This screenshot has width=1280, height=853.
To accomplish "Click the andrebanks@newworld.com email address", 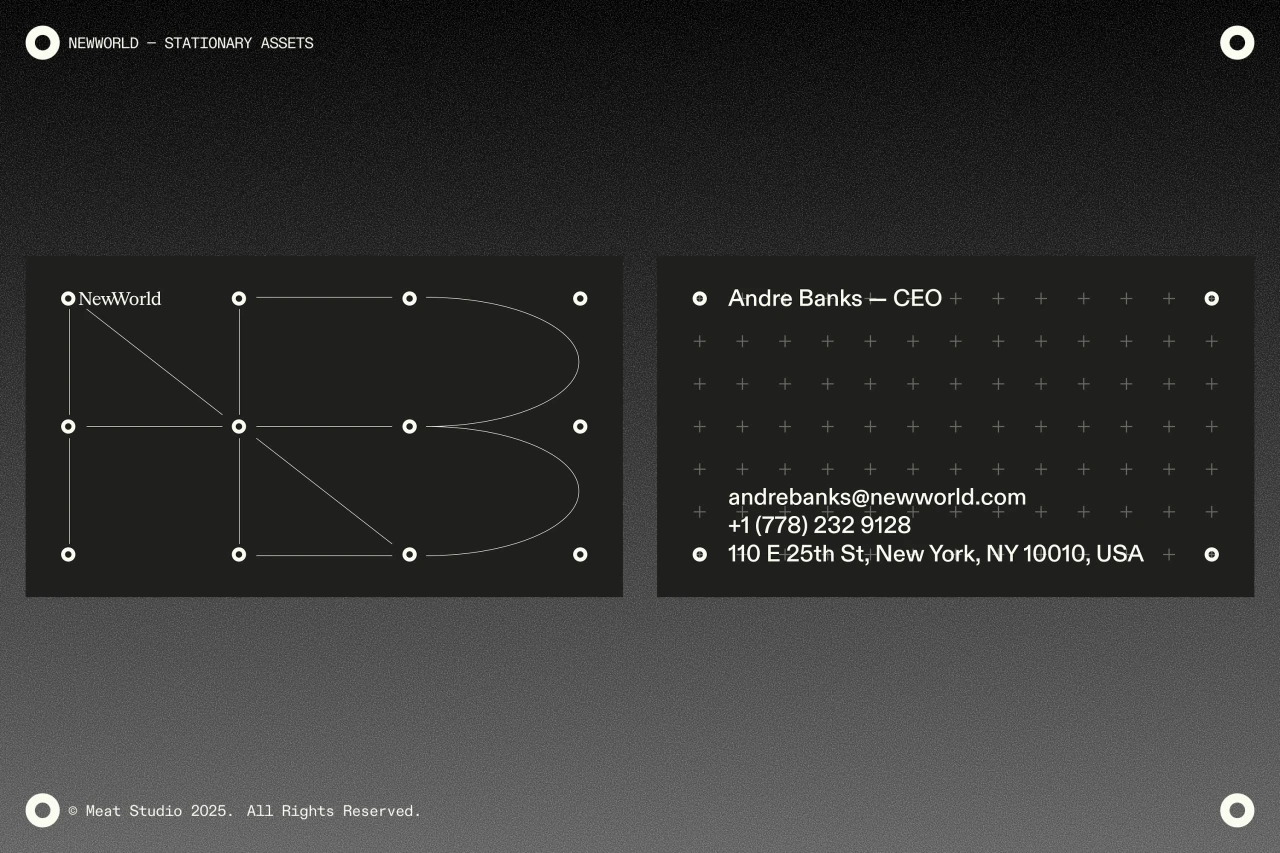I will click(x=877, y=497).
